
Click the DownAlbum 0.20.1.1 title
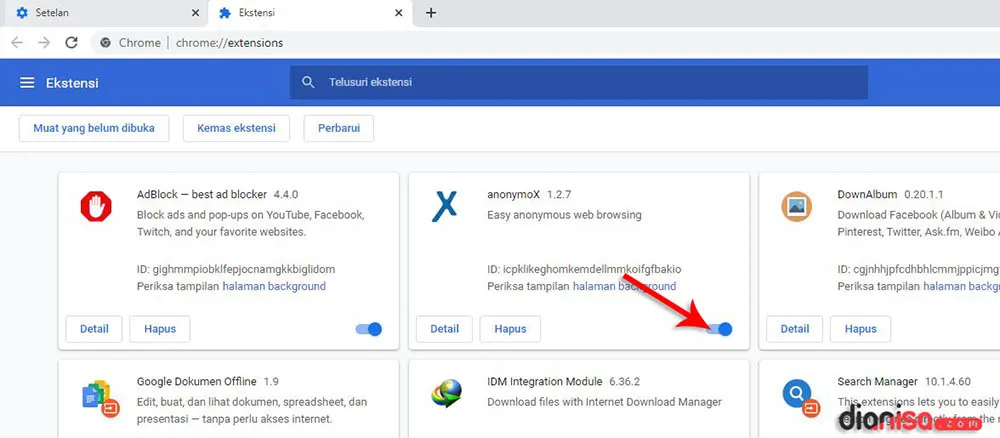point(890,194)
